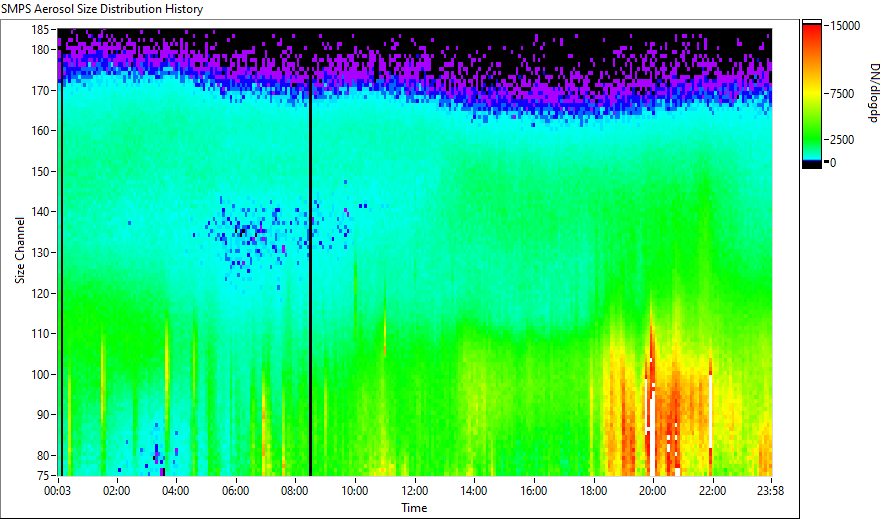Click the 10:00 time axis tick label

click(x=355, y=491)
